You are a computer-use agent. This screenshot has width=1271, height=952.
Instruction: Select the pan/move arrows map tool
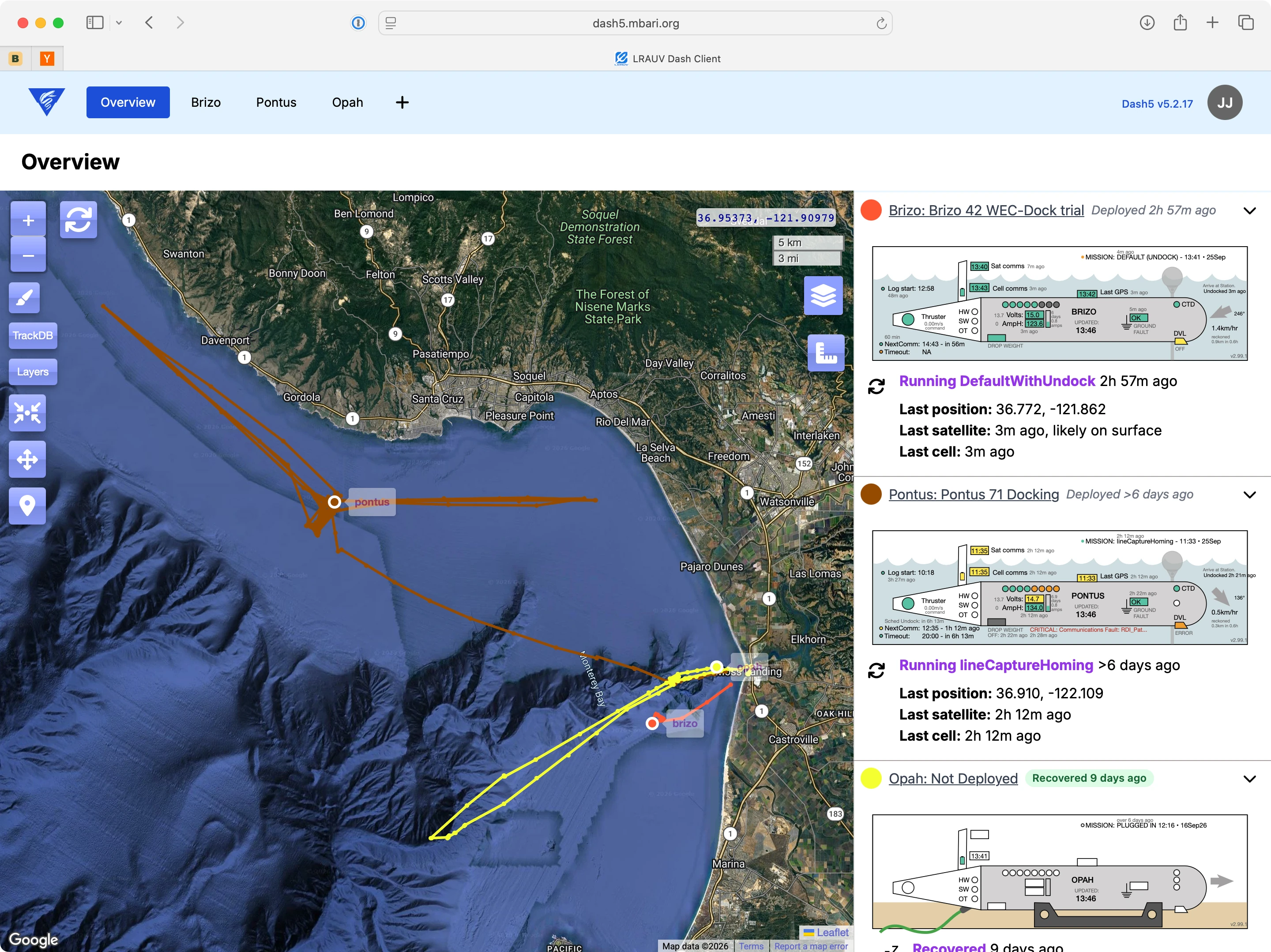27,459
